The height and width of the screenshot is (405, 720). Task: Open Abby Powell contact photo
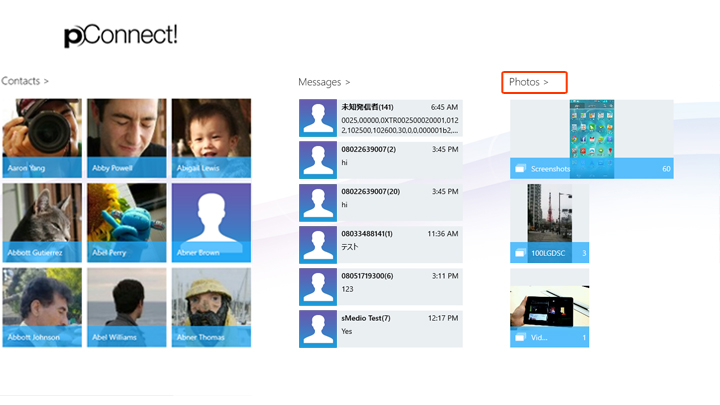[x=126, y=138]
